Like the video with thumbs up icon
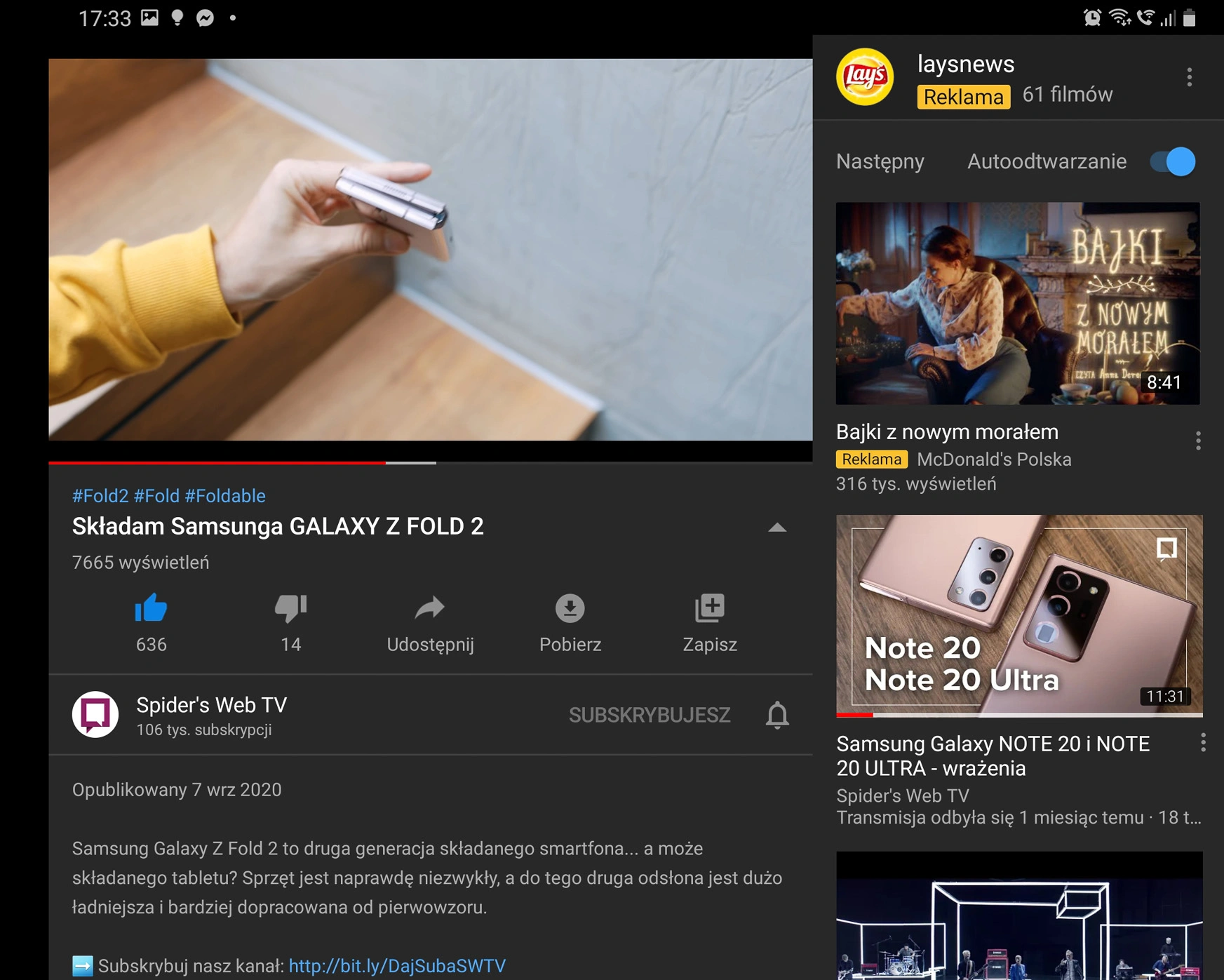 click(x=151, y=608)
